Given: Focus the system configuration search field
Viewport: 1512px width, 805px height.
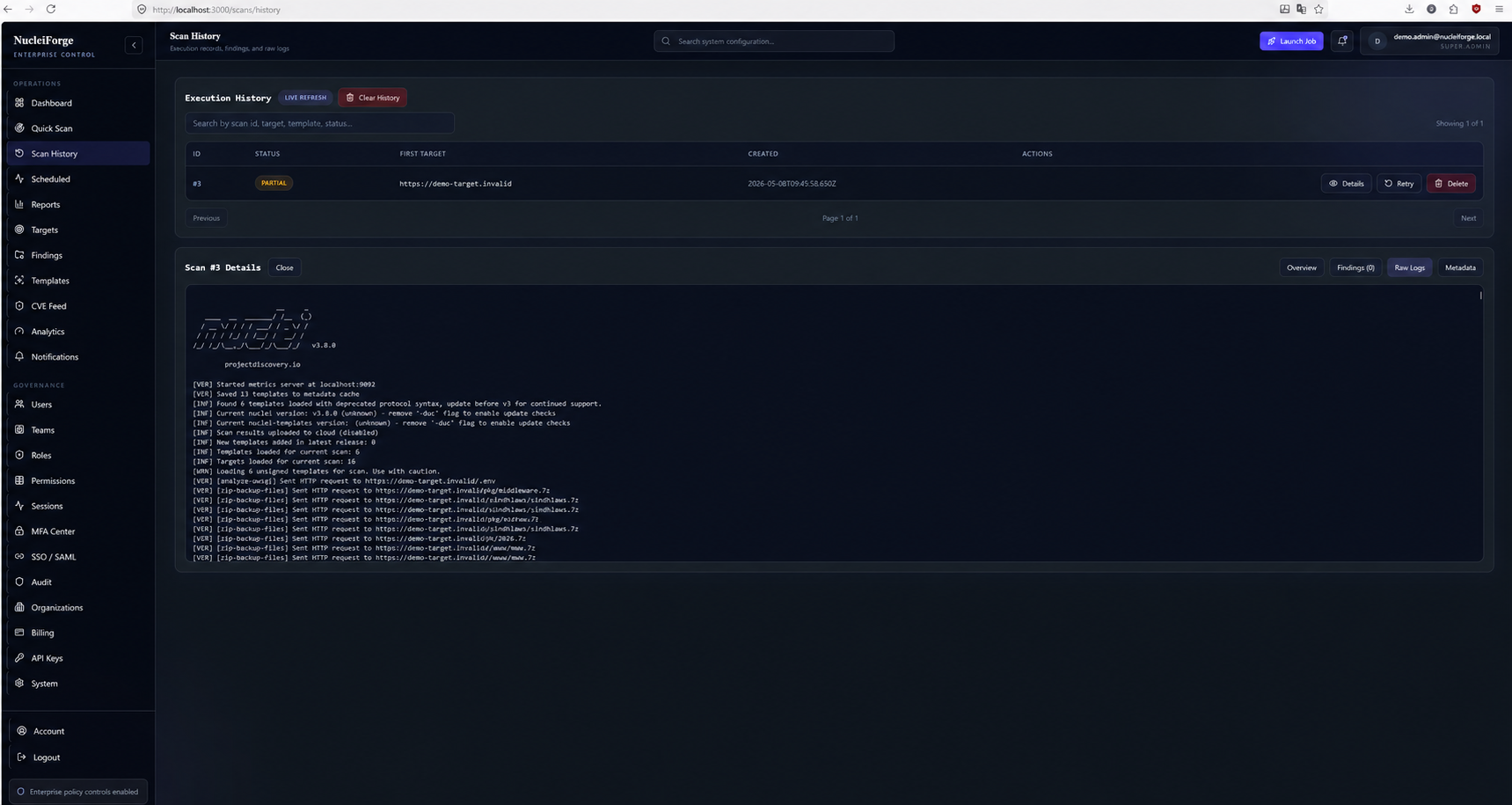Looking at the screenshot, I should pos(774,40).
